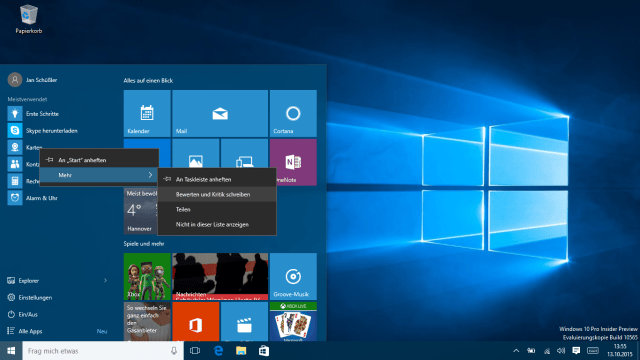Open the network tray icon

click(x=547, y=351)
